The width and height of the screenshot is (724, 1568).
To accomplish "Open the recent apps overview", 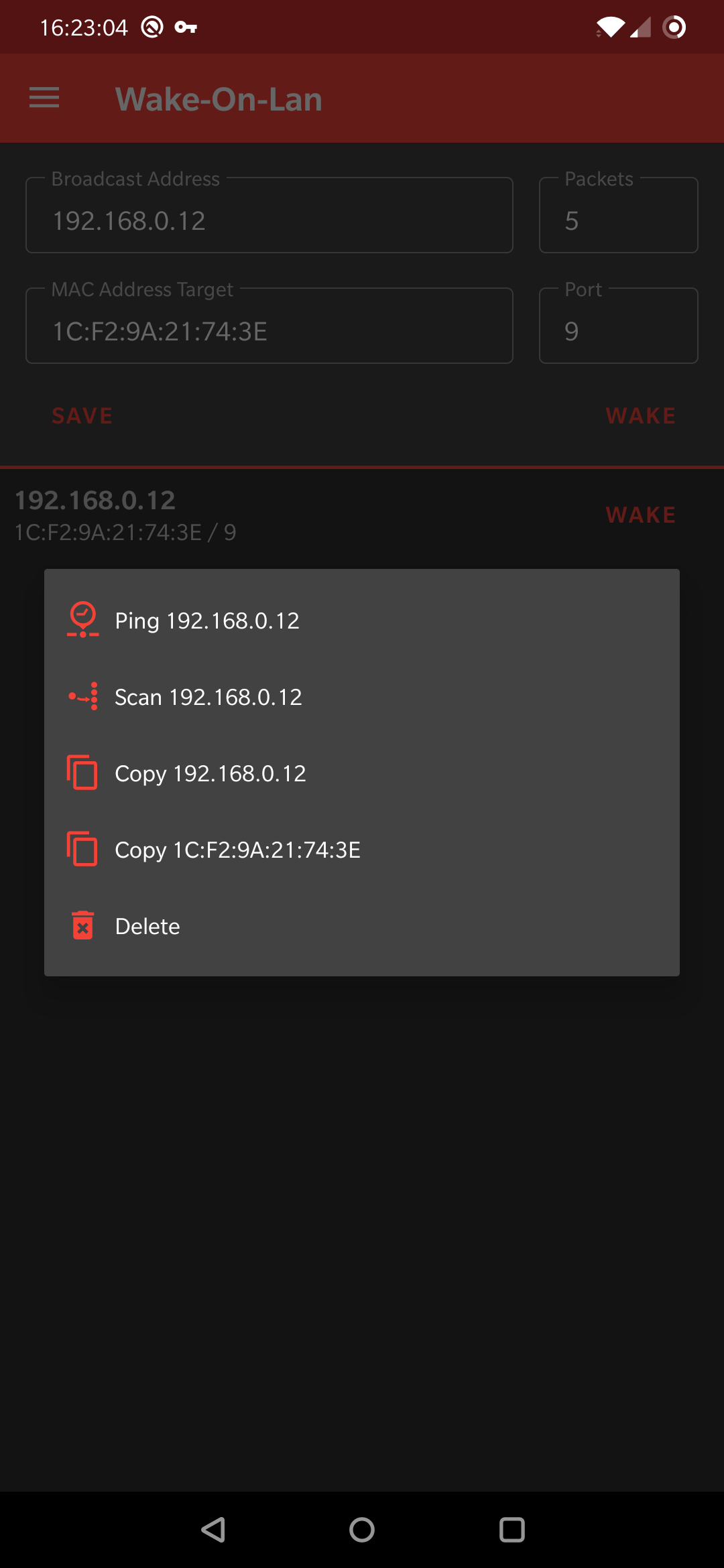I will pos(511,1530).
